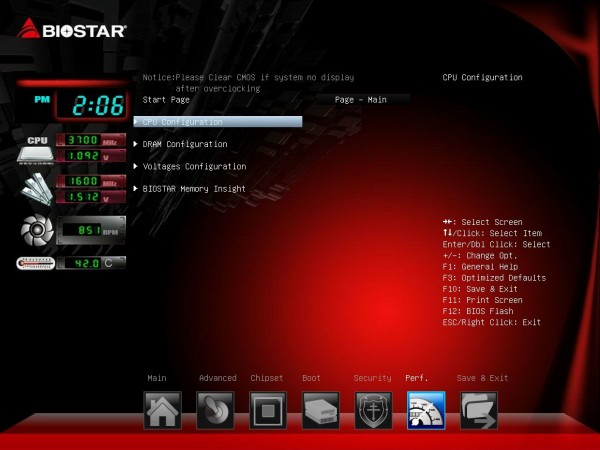Image resolution: width=600 pixels, height=450 pixels.
Task: Click the 'F1: General Help' hint
Action: 480,267
